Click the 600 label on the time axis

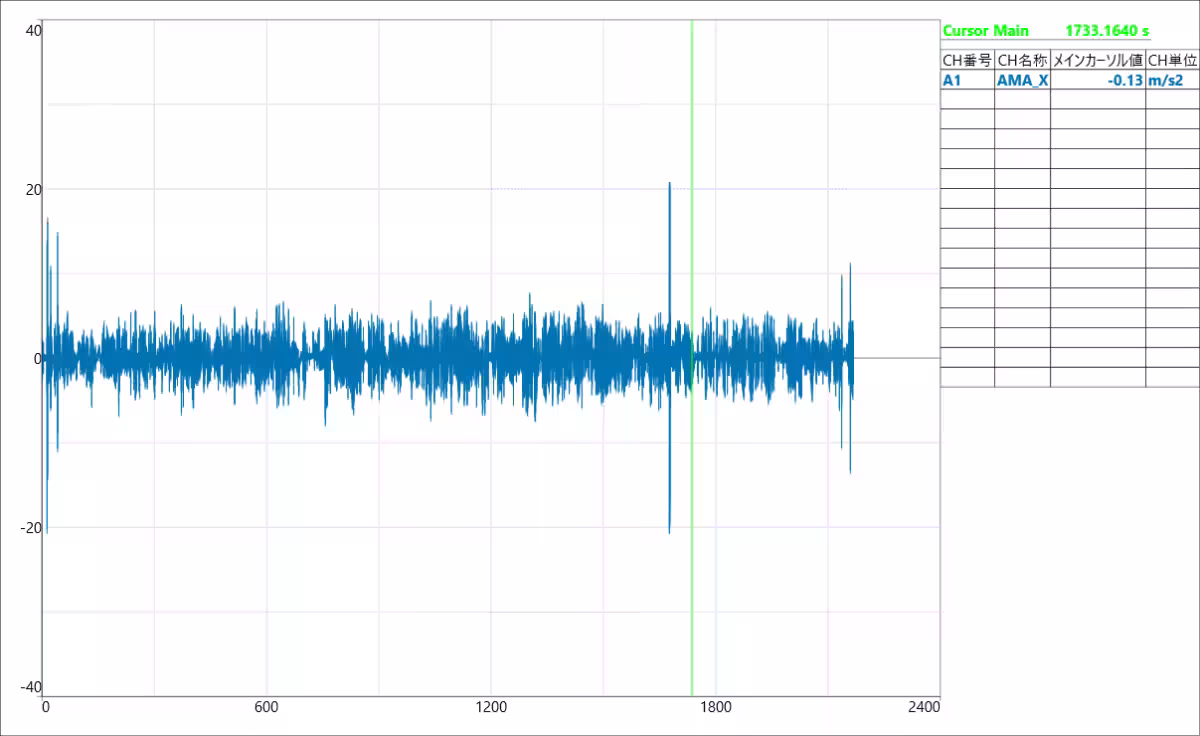click(x=266, y=707)
